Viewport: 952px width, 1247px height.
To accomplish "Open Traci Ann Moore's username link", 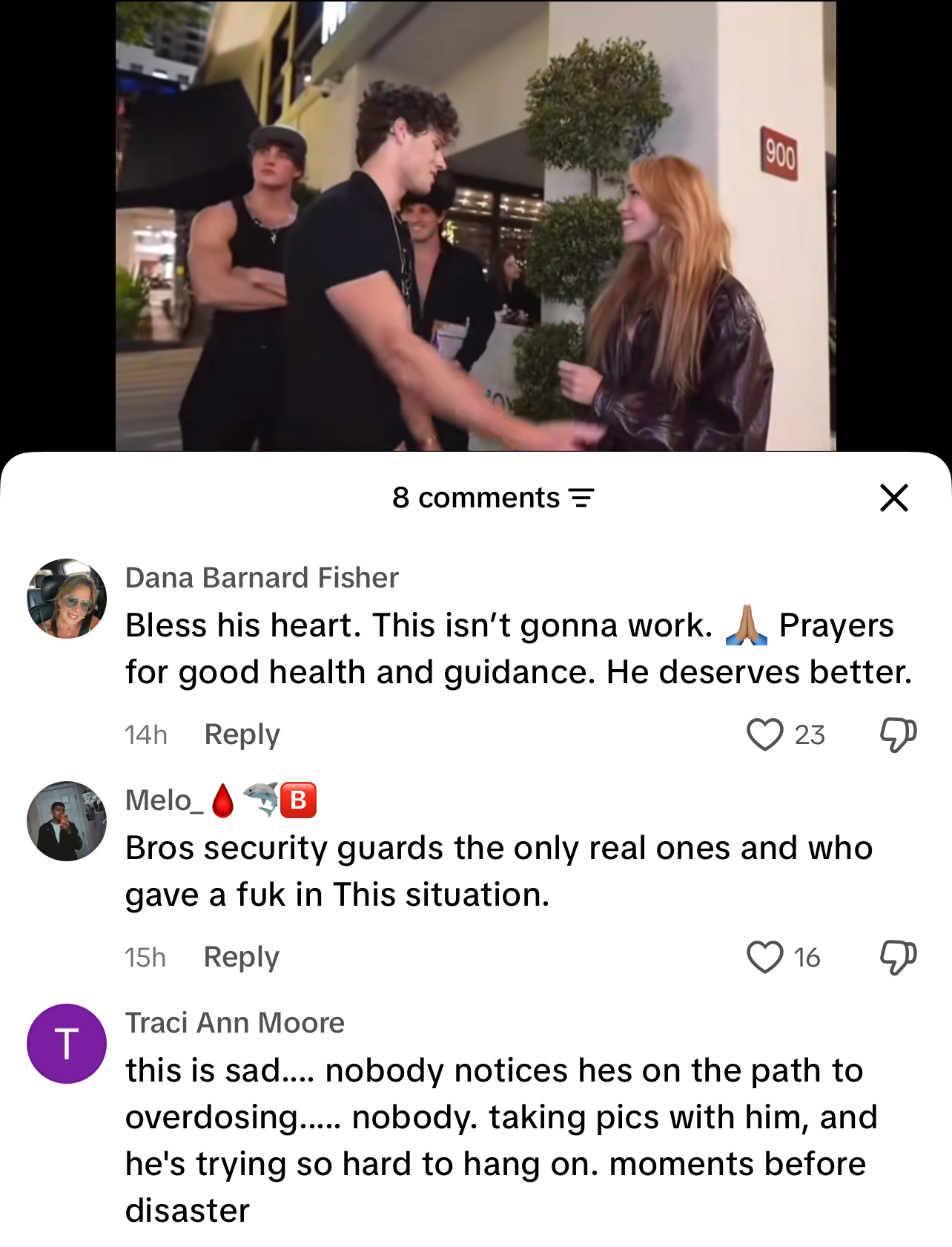I will pyautogui.click(x=235, y=1022).
